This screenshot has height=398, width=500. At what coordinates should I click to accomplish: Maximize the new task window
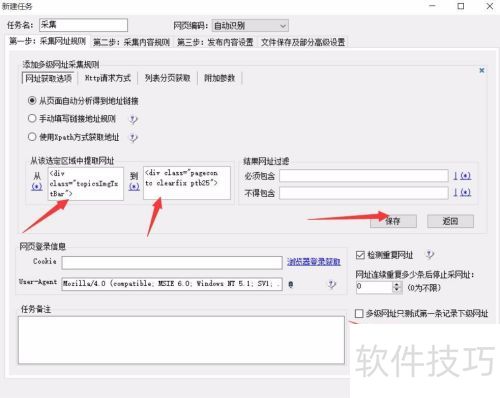(461, 6)
